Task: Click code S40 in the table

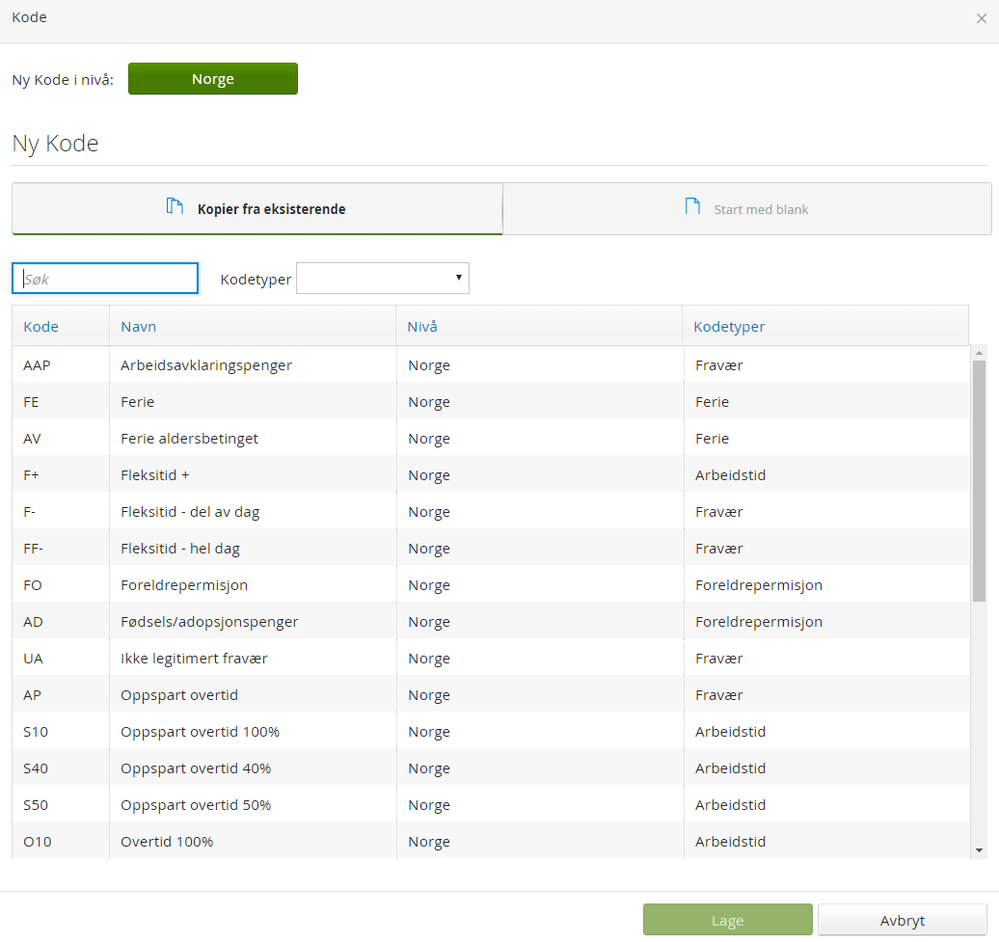Action: coord(36,768)
